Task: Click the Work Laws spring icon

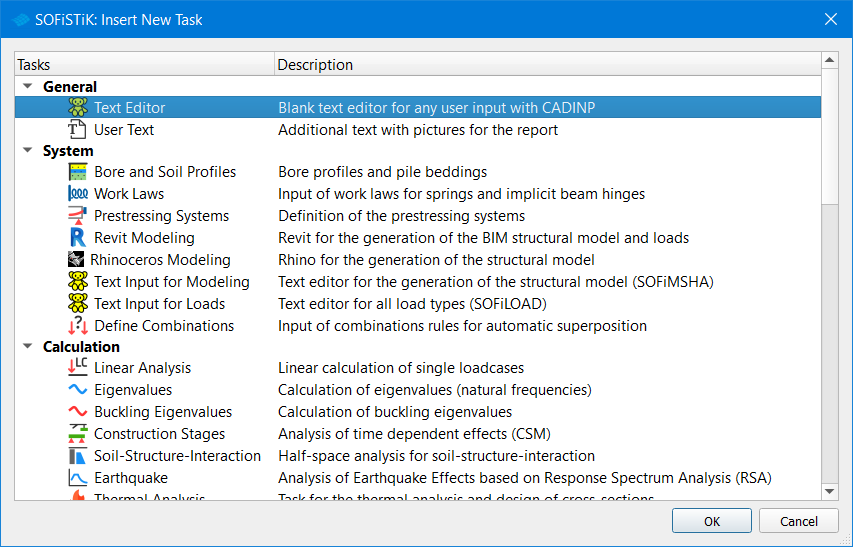Action: click(77, 194)
